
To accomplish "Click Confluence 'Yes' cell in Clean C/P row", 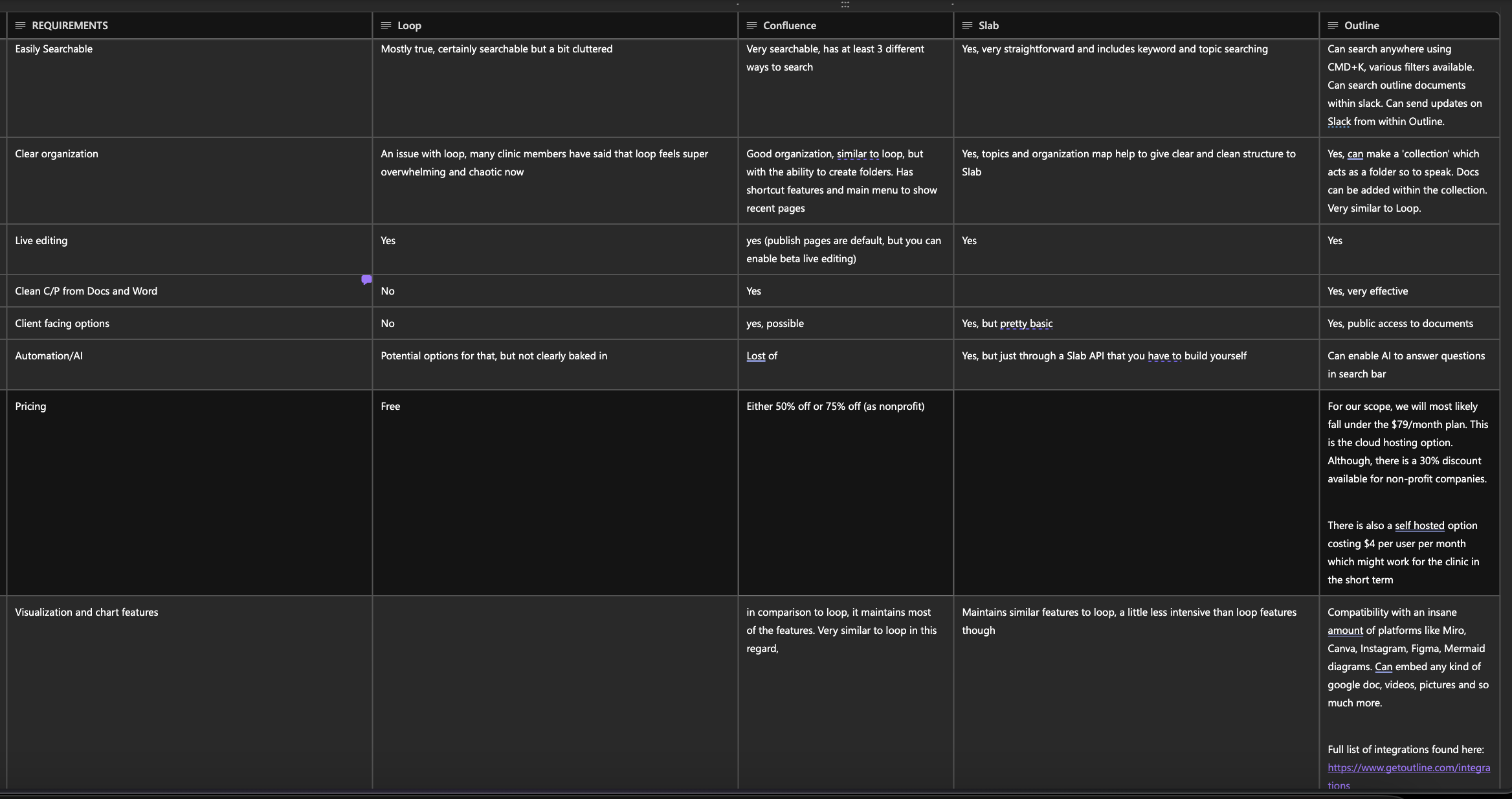I will (845, 291).
